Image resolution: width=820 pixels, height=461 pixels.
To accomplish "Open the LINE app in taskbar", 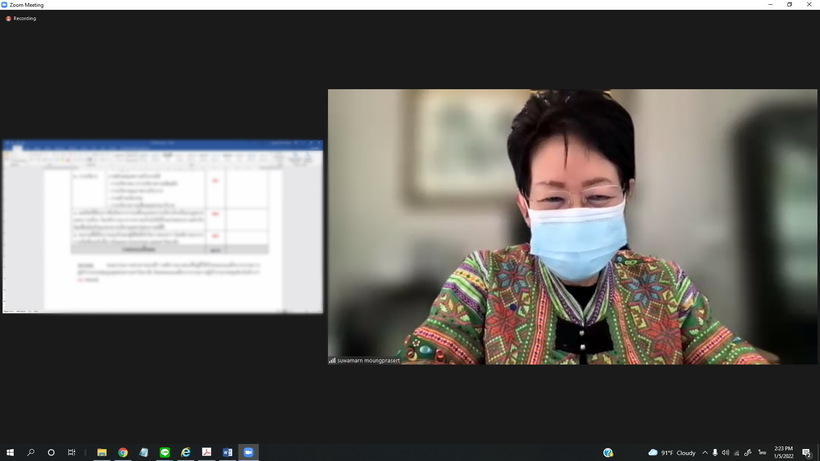I will click(x=165, y=452).
